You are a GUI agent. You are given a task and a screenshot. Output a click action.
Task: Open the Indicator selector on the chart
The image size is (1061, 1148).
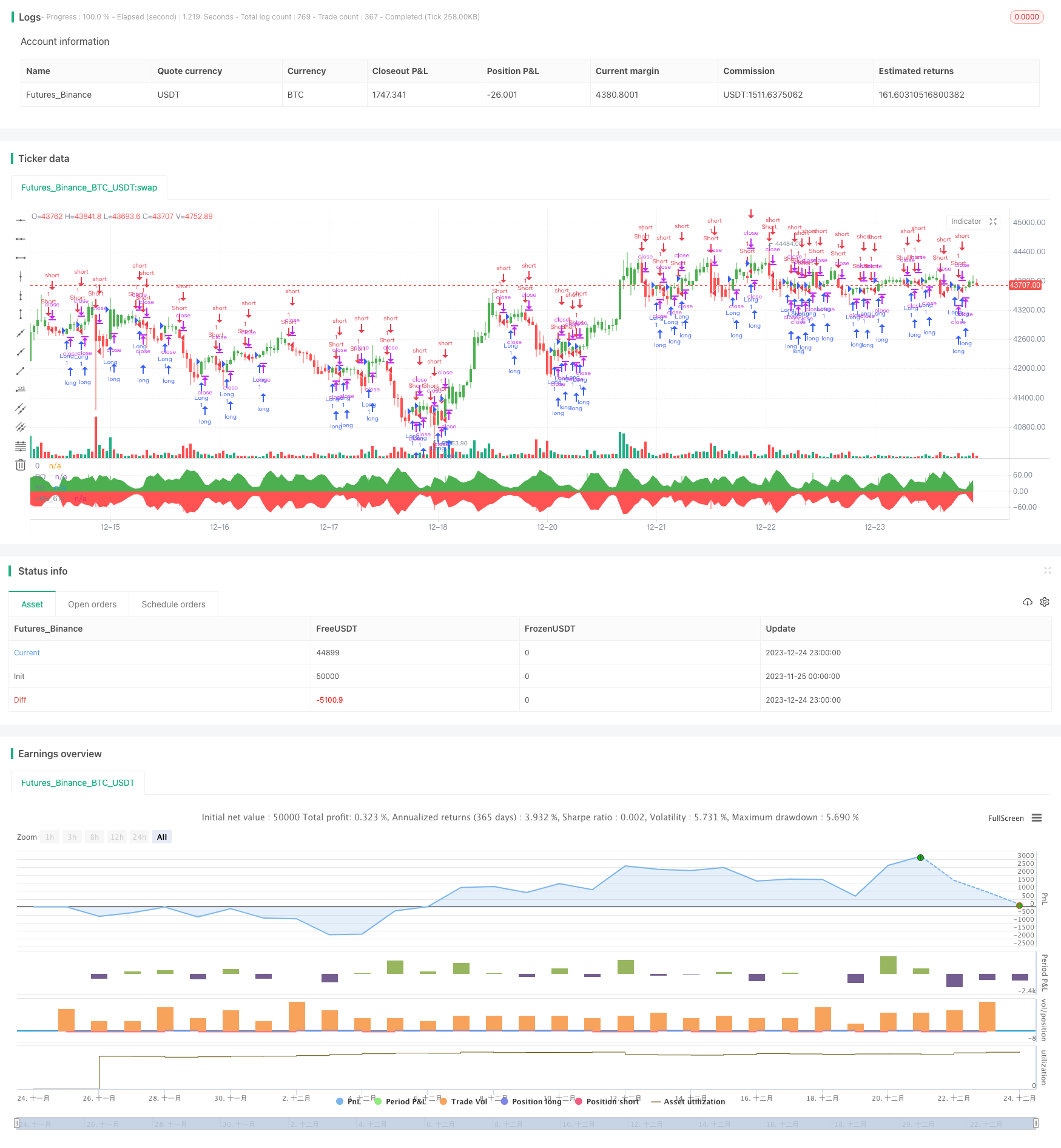(966, 221)
